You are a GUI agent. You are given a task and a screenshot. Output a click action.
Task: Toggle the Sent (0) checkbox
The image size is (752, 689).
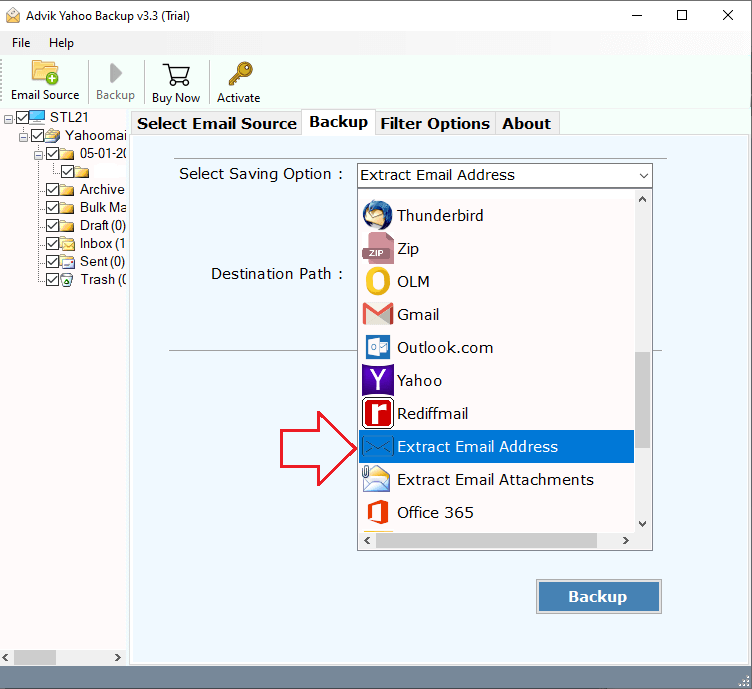pos(52,261)
